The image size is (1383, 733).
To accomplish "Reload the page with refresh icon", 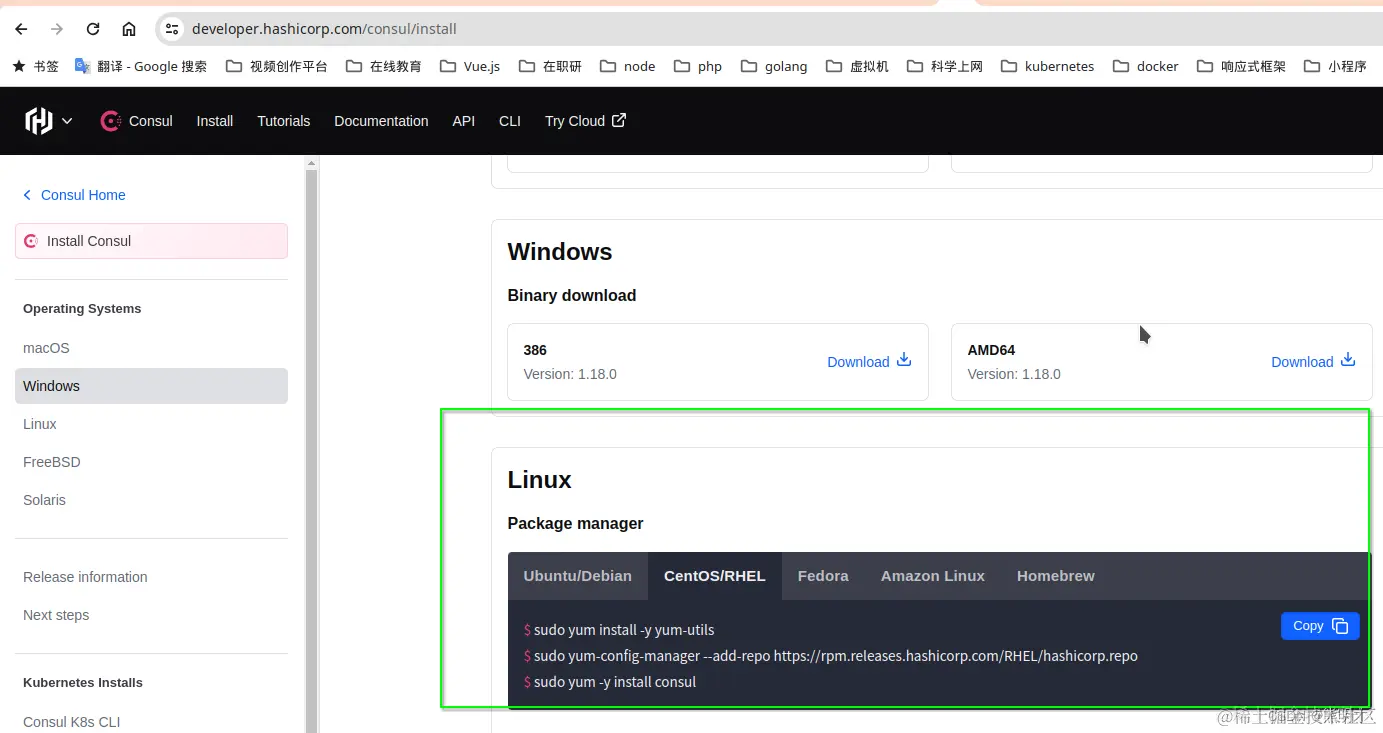I will (93, 29).
